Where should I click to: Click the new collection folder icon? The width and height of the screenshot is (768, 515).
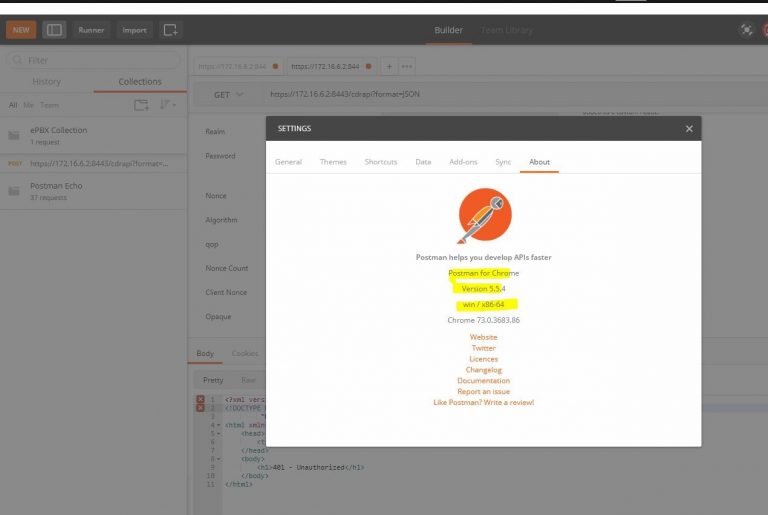[x=142, y=105]
